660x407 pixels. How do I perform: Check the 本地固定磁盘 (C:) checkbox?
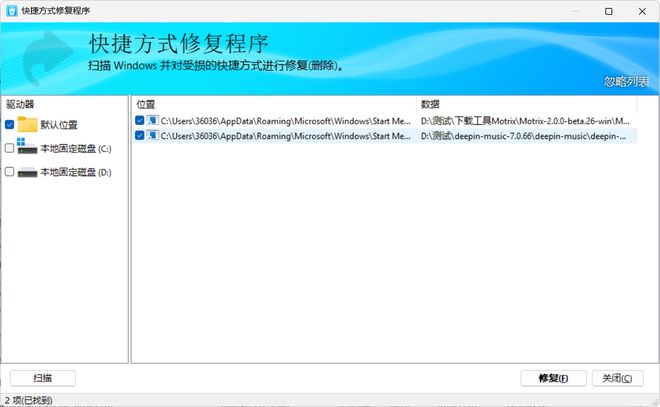[x=9, y=148]
